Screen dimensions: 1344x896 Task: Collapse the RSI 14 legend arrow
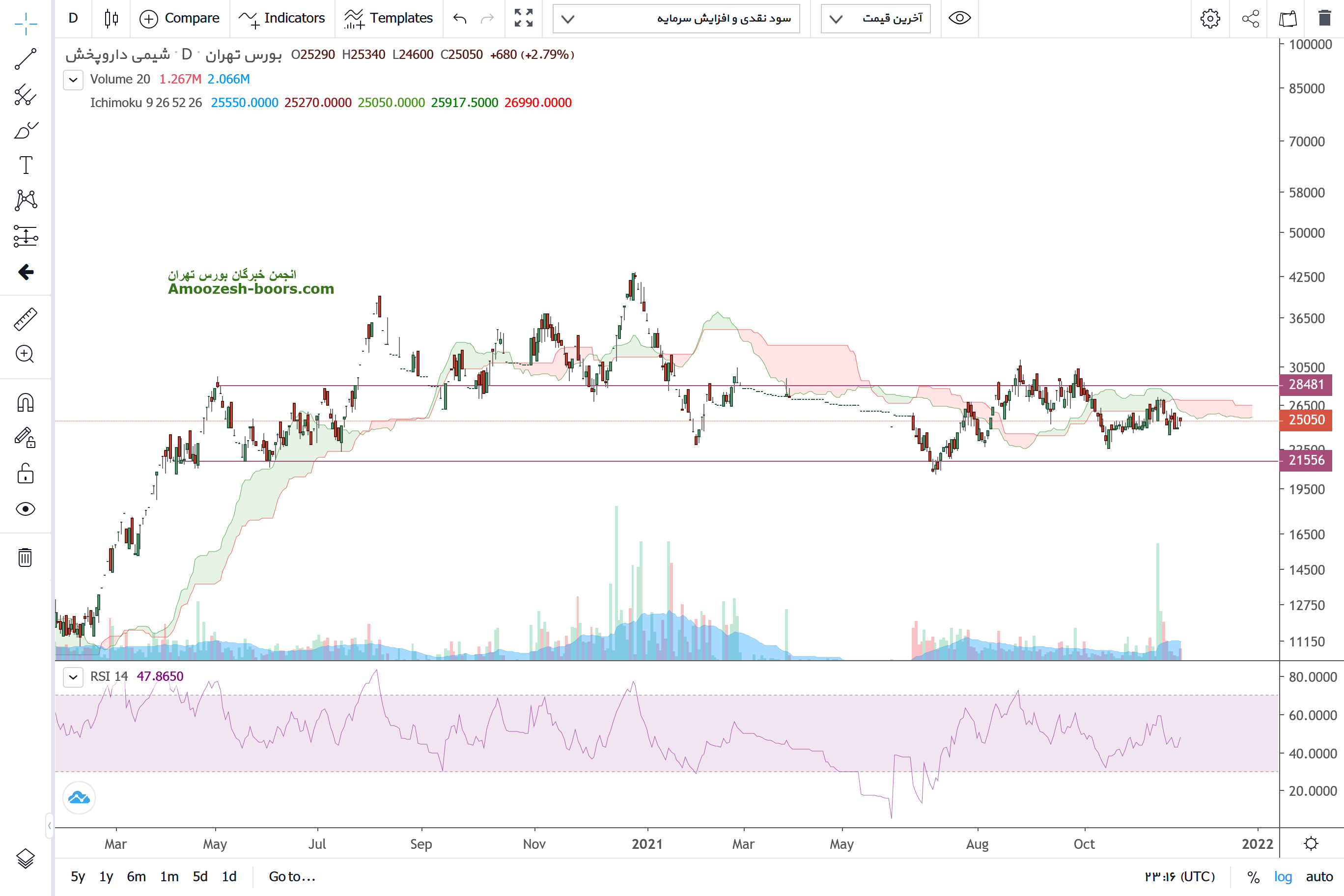coord(73,677)
